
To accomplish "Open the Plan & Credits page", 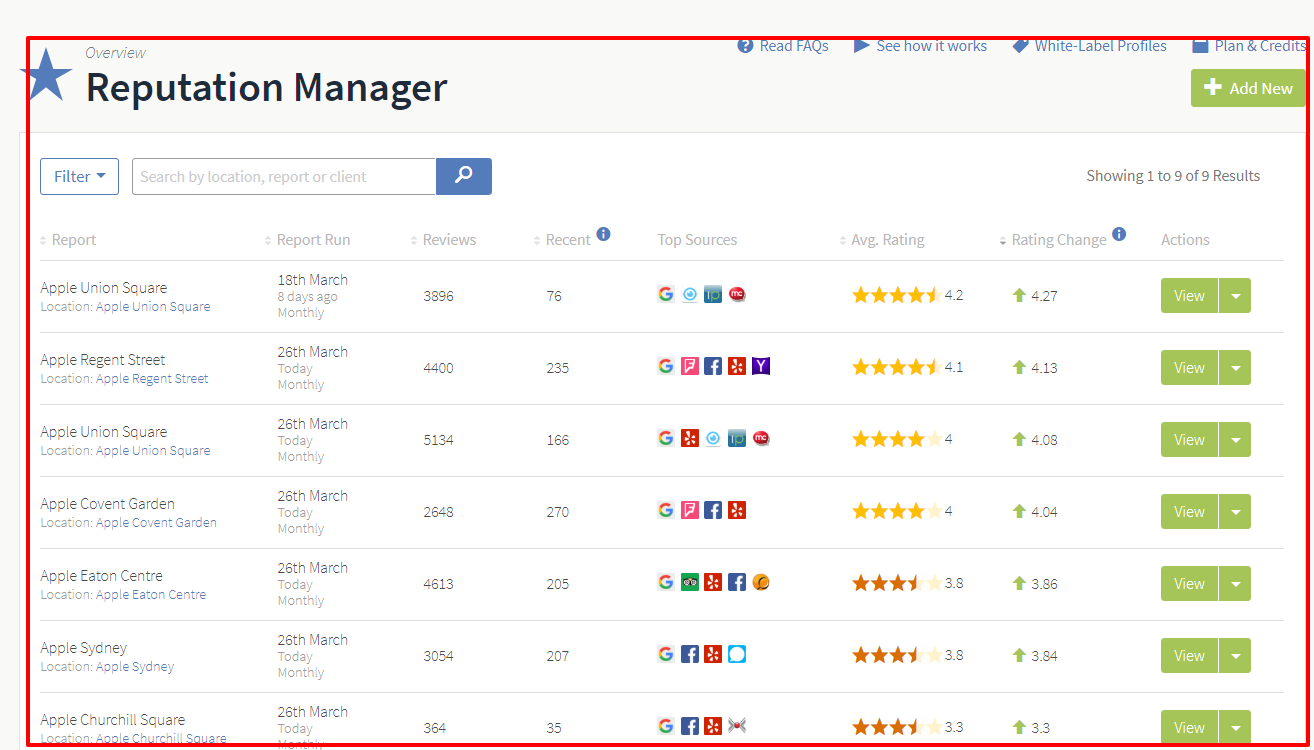I will tap(1249, 45).
